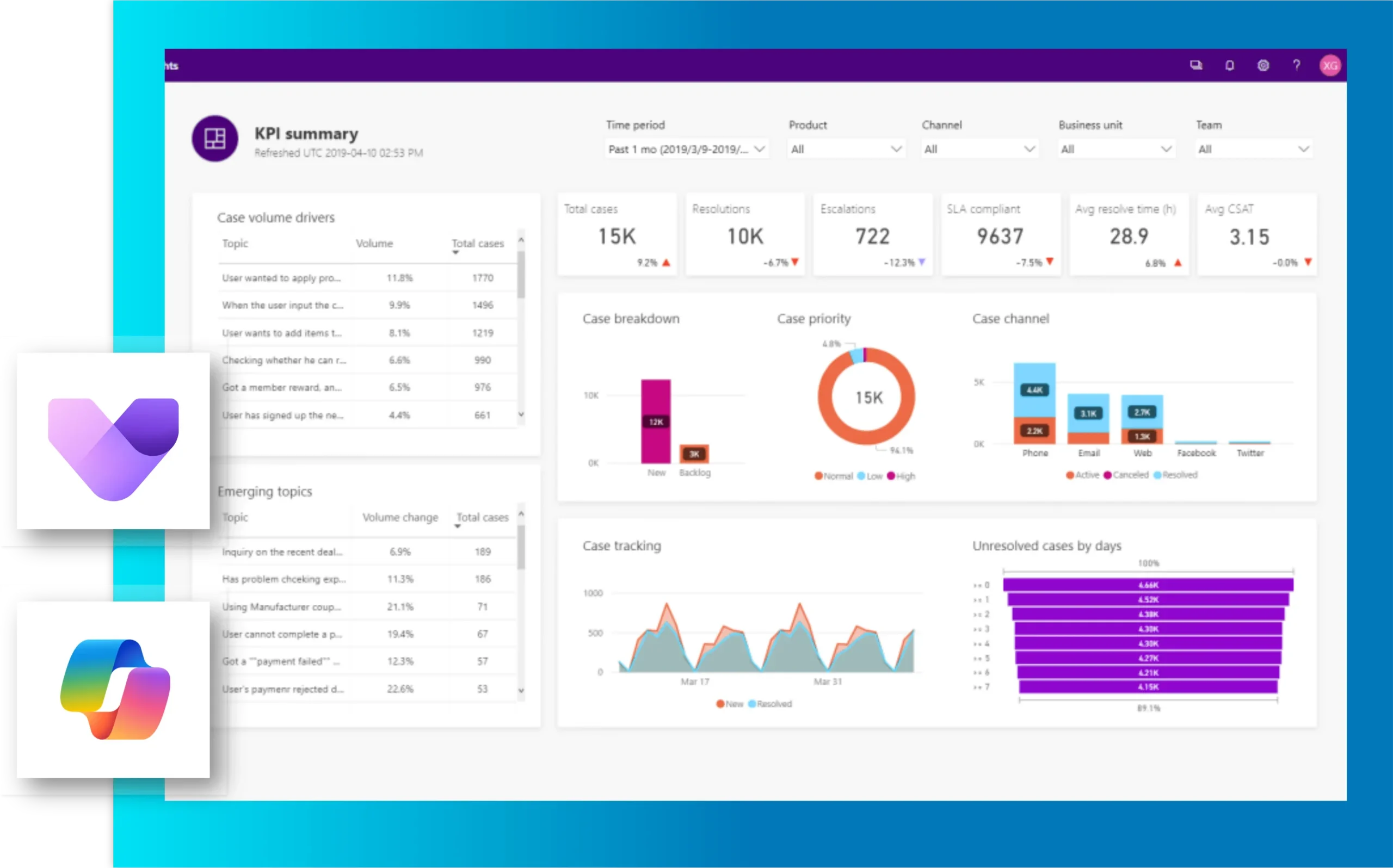The width and height of the screenshot is (1393, 868).
Task: Open the XG user profile avatar
Action: point(1330,65)
